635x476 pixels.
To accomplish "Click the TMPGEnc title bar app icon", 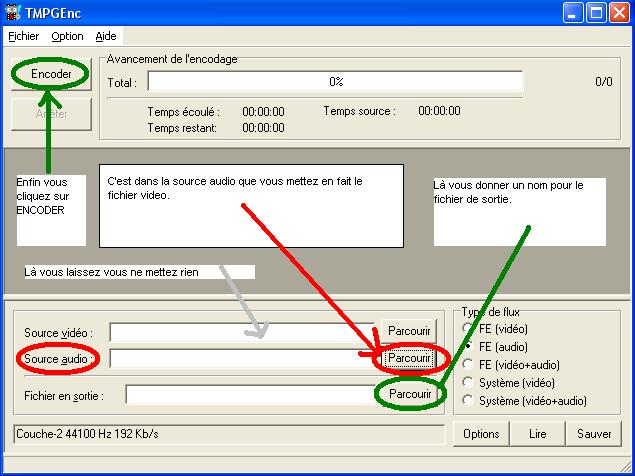I will point(13,13).
